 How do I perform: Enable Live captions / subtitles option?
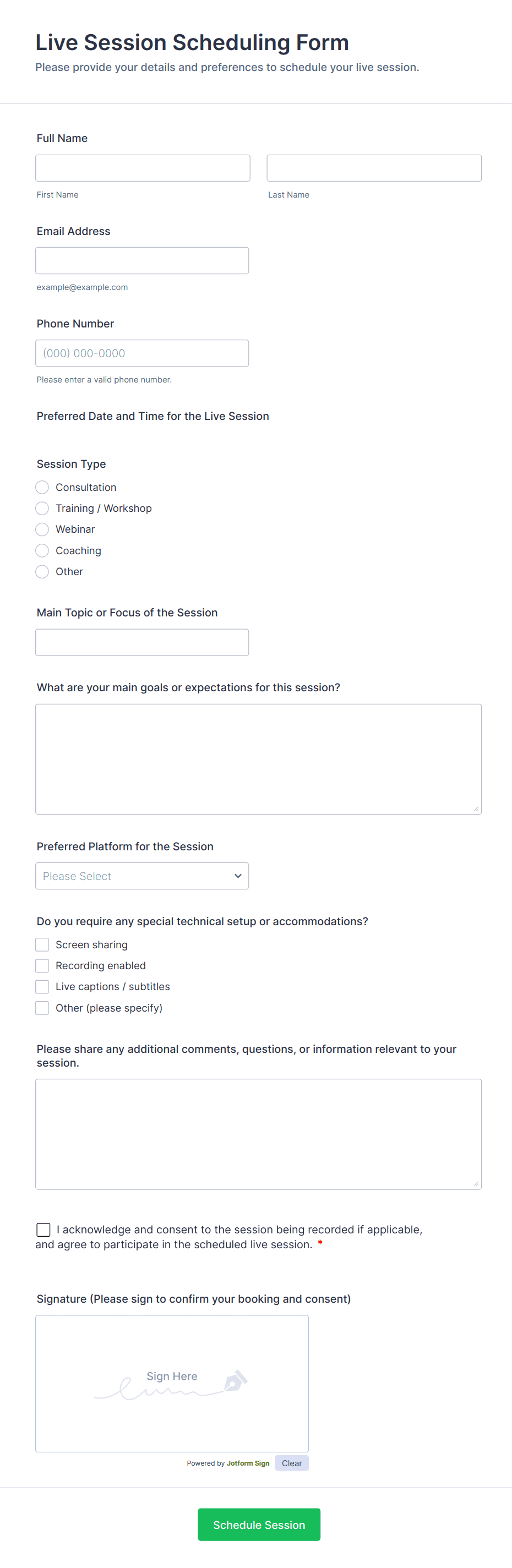pos(42,986)
